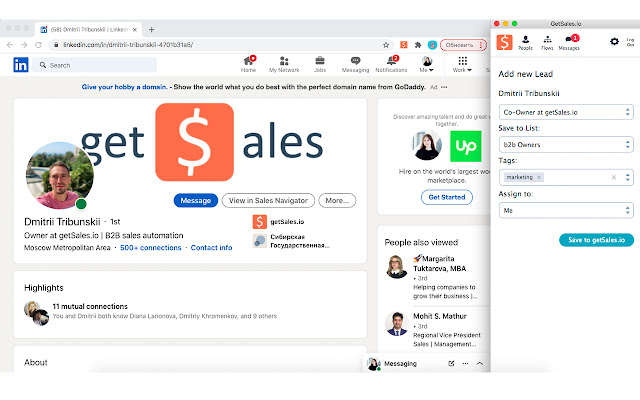Click the browser back arrow
Screen dimensions: 640x400
[10, 45]
